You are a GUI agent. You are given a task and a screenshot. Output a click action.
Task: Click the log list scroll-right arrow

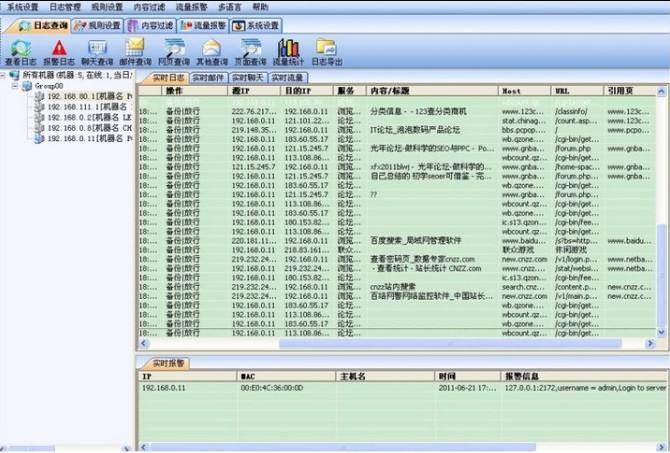coord(650,343)
